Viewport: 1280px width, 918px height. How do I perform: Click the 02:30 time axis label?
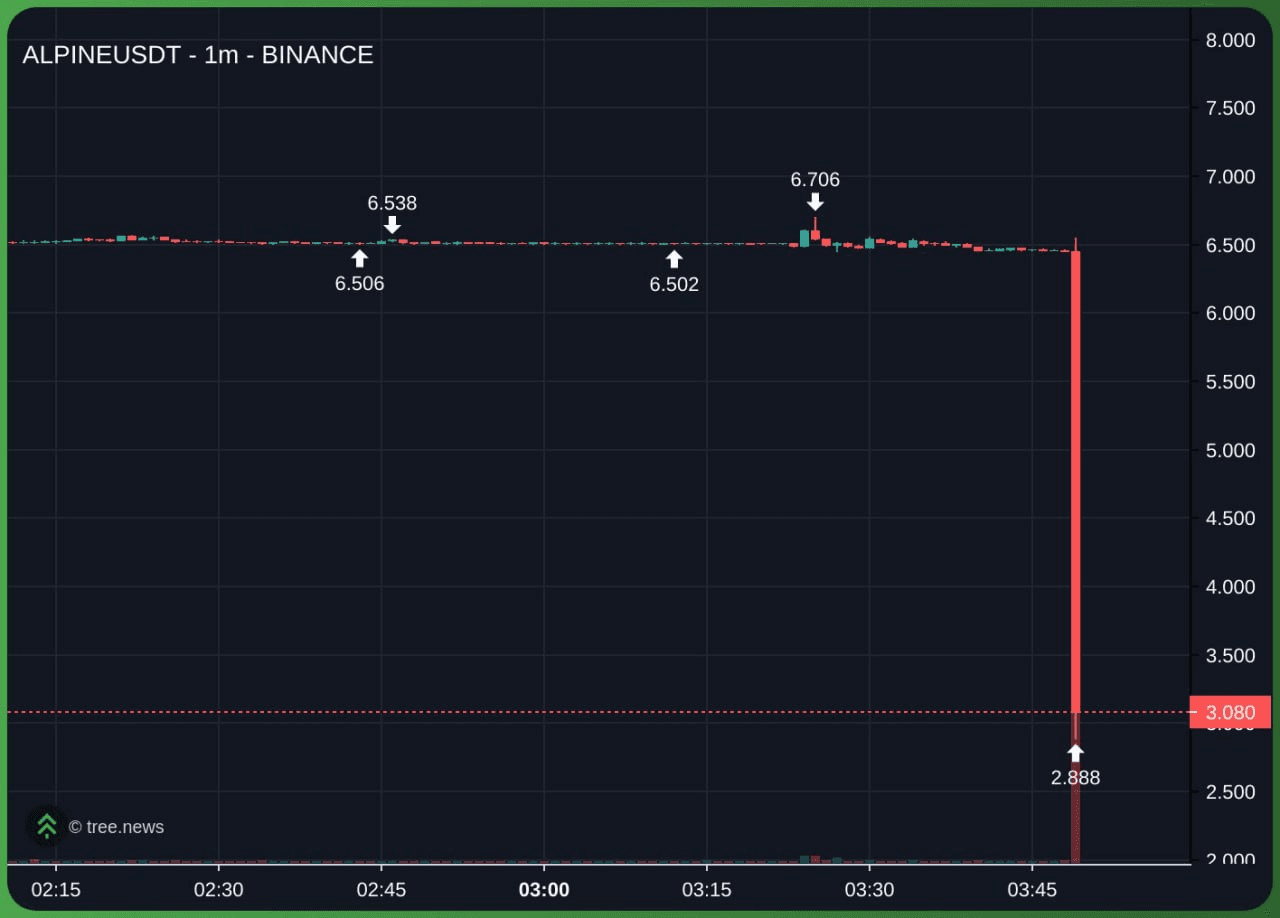click(x=218, y=890)
